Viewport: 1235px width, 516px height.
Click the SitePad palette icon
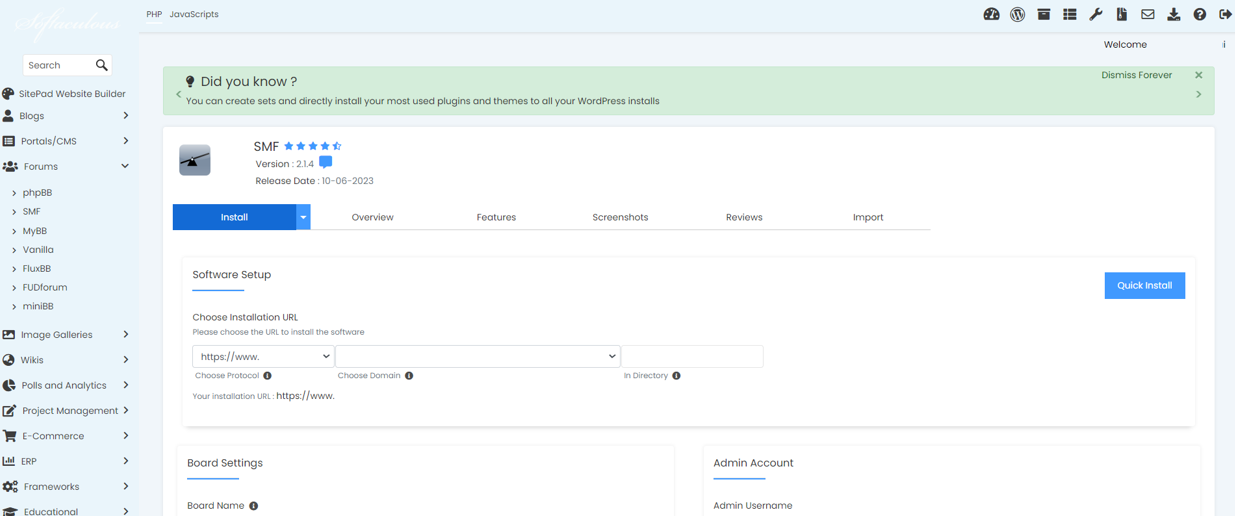click(x=8, y=94)
